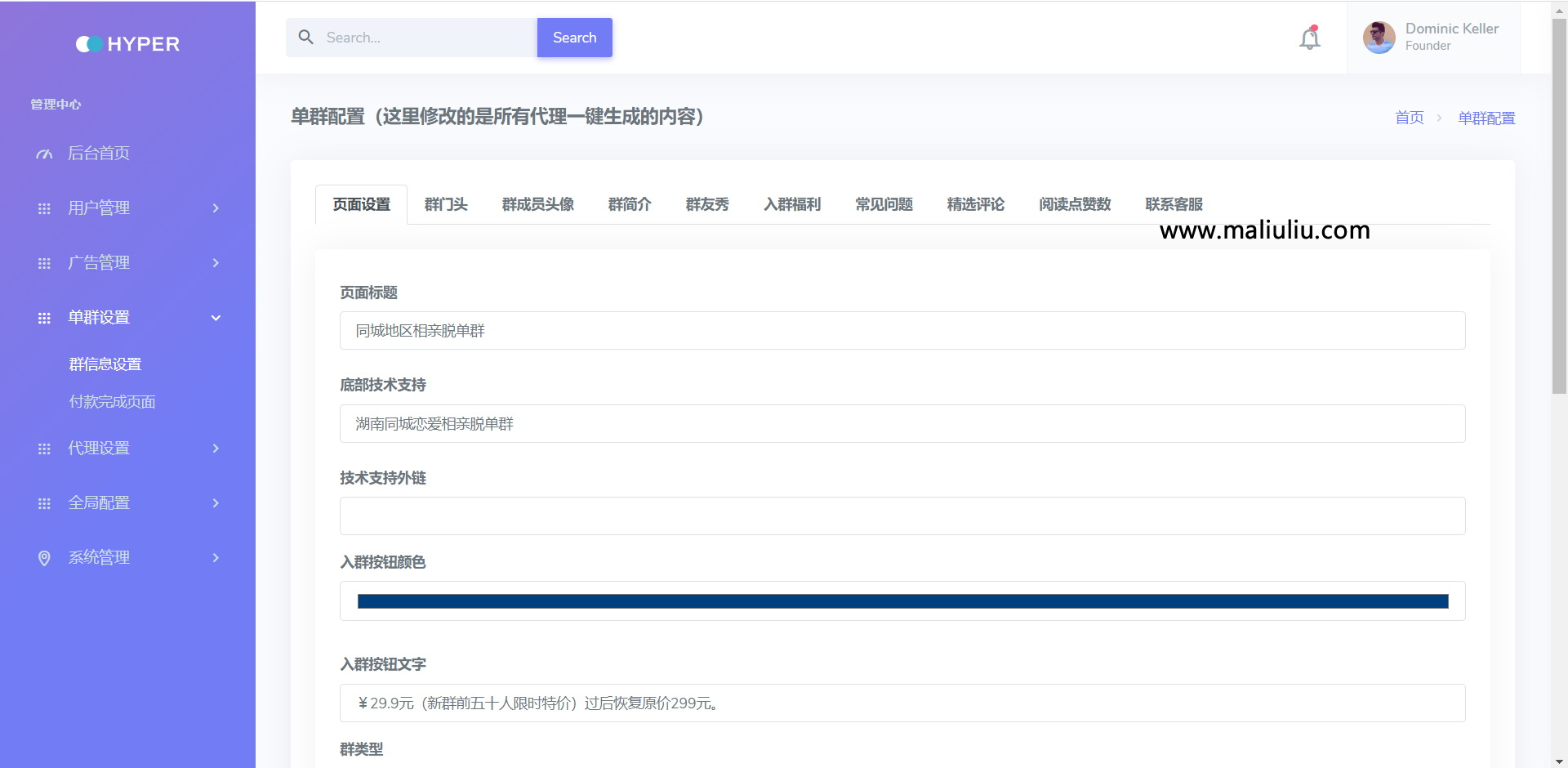Open the 首页 breadcrumb link

(1408, 118)
